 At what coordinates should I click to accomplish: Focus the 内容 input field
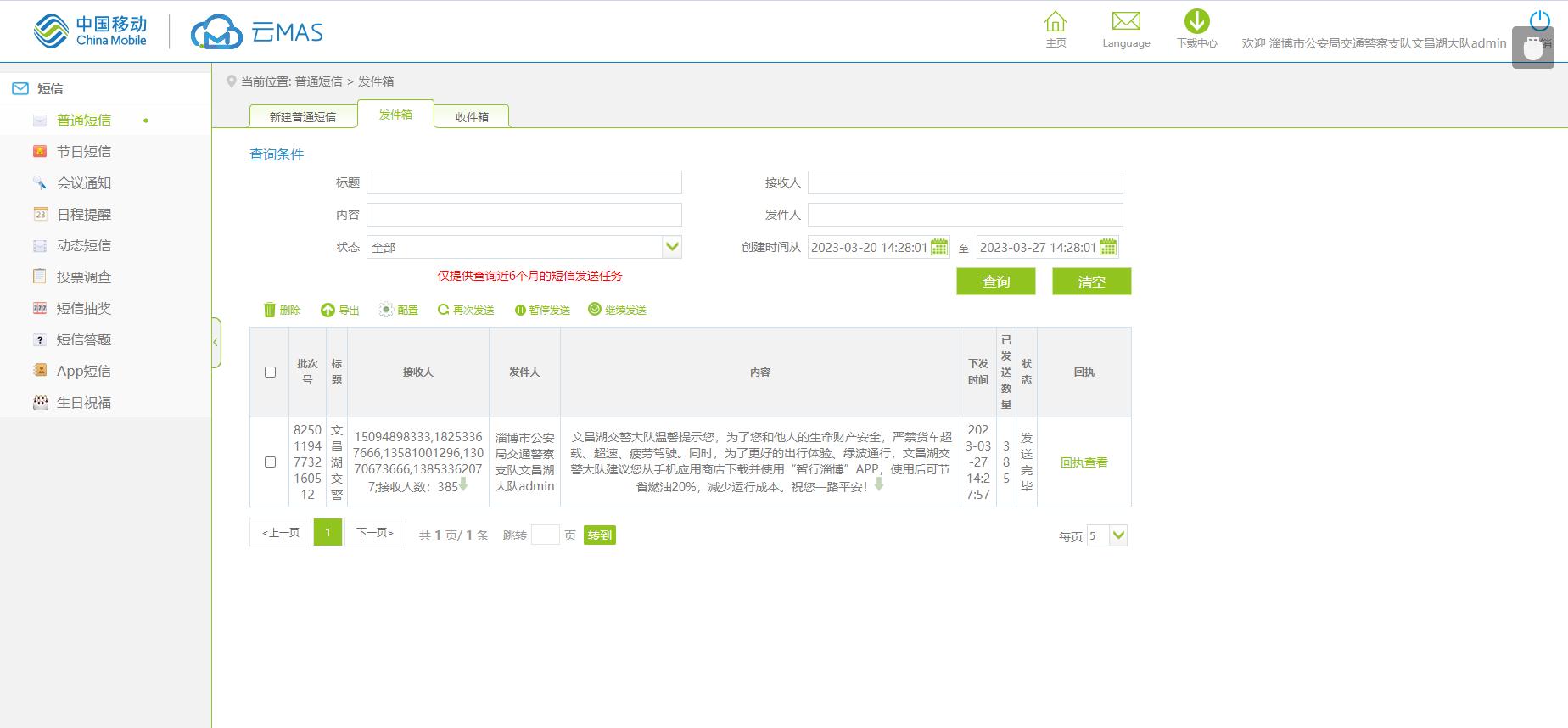524,215
